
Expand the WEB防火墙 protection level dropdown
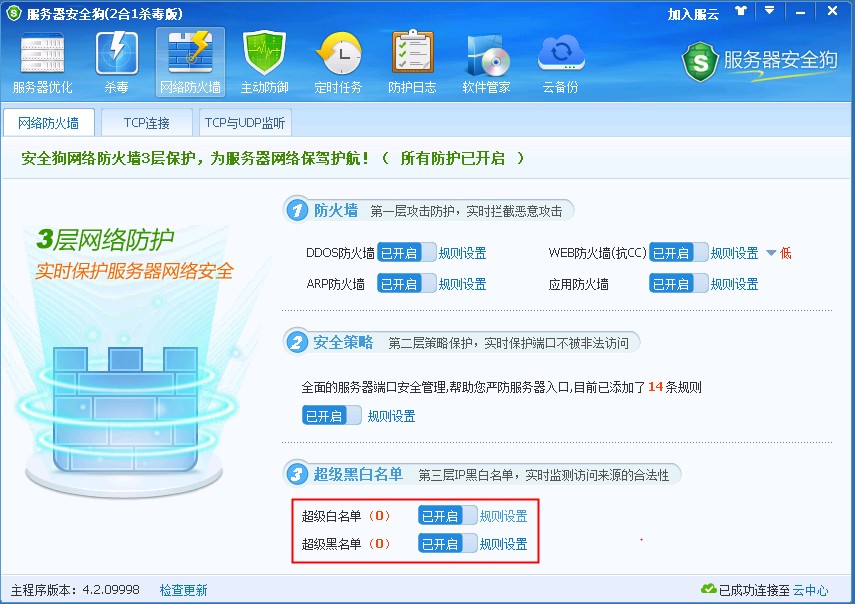[x=771, y=253]
